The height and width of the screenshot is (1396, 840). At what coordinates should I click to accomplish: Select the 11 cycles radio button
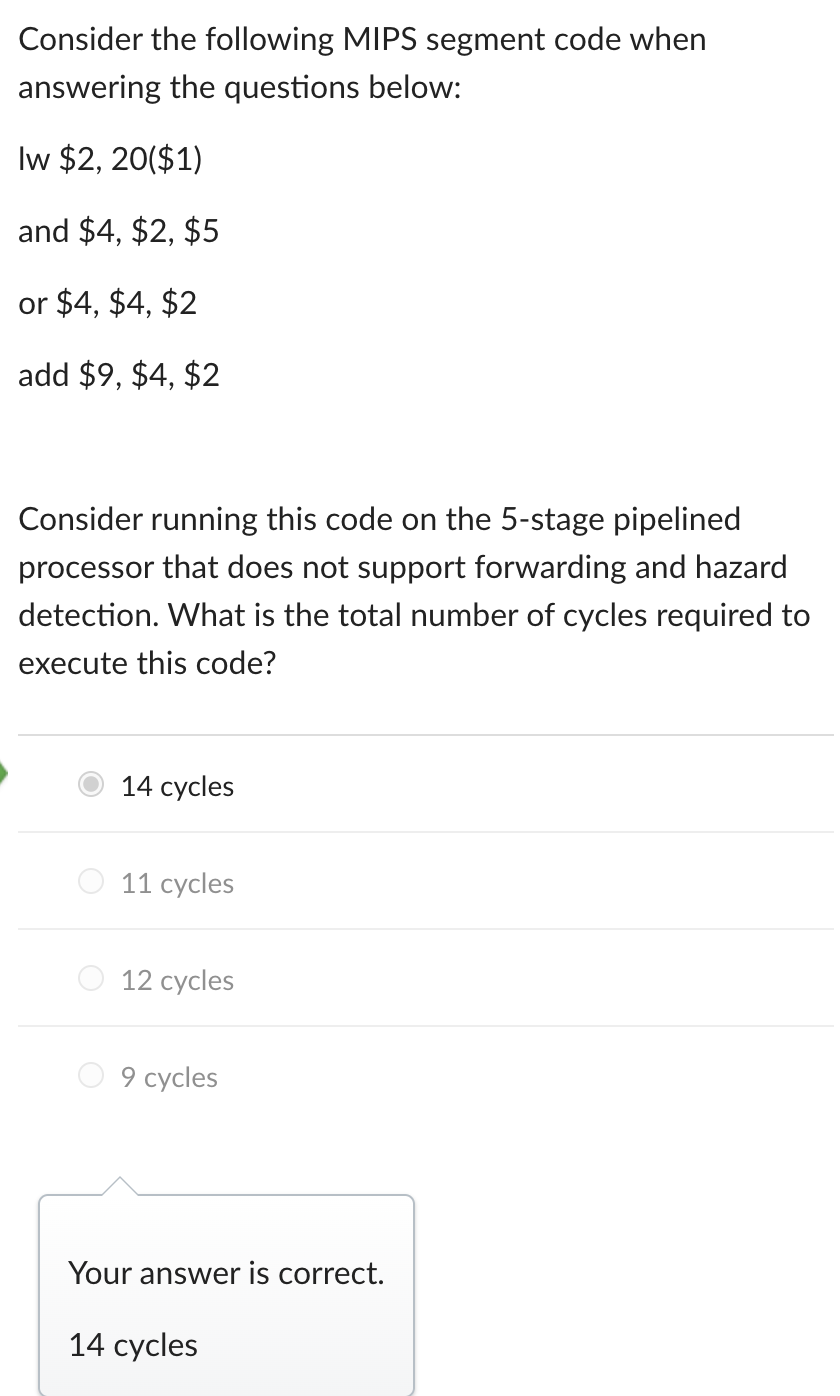tap(91, 883)
